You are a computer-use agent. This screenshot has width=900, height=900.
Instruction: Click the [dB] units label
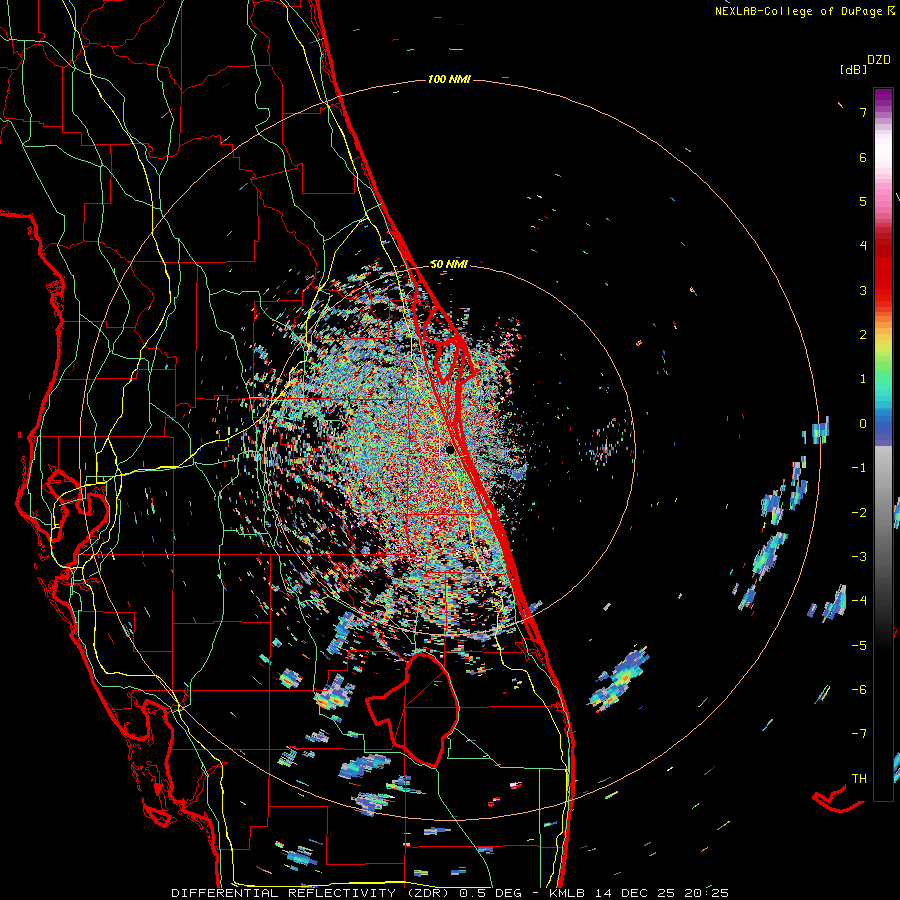(x=853, y=69)
